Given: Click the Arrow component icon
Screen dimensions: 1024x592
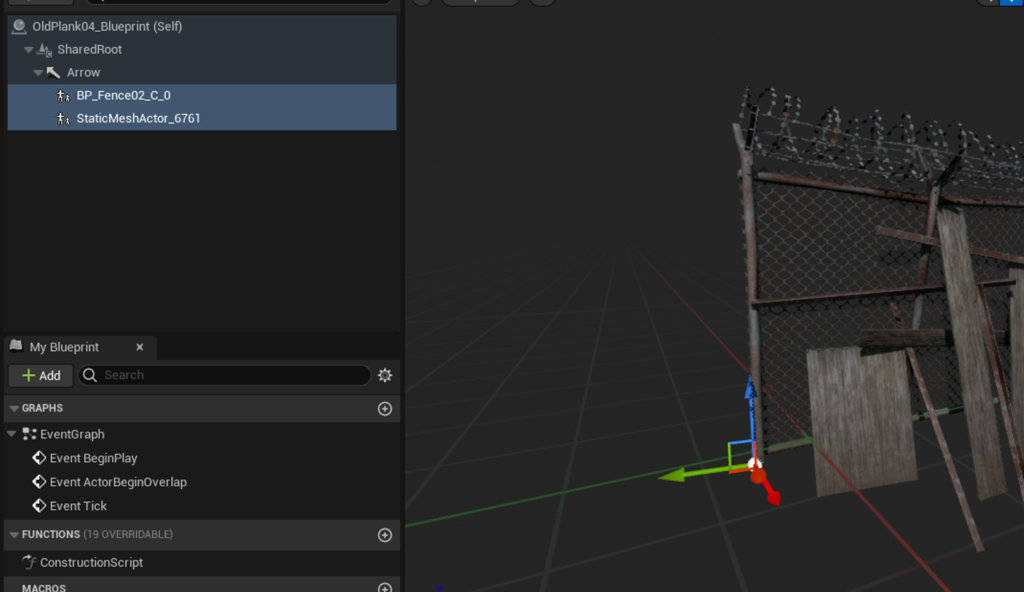Looking at the screenshot, I should (54, 73).
